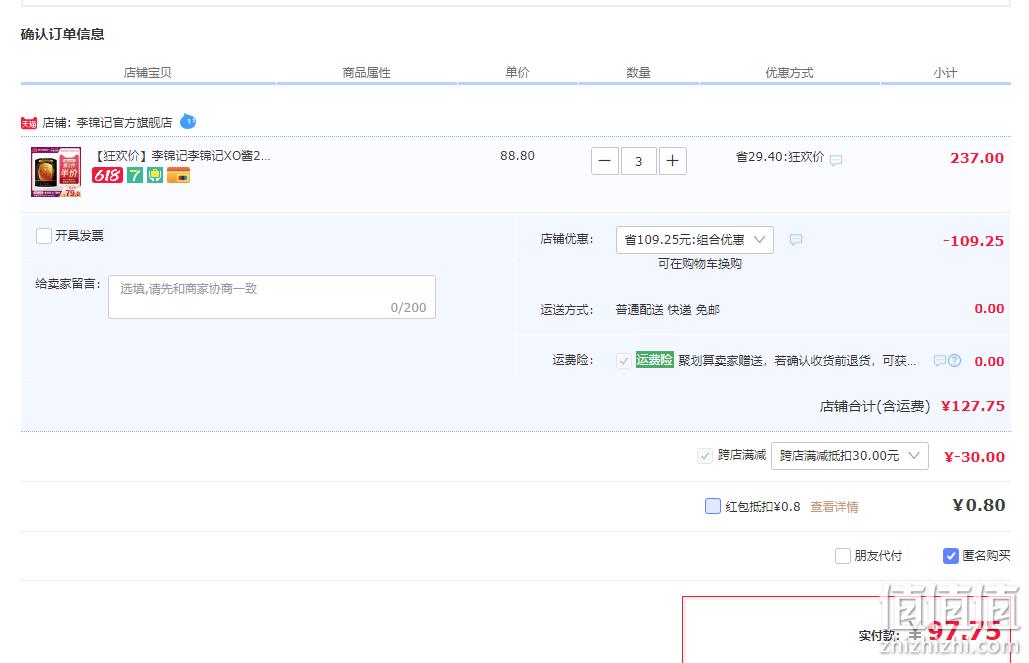
Task: Toggle the 跨店满减 checkbox
Action: tap(705, 456)
